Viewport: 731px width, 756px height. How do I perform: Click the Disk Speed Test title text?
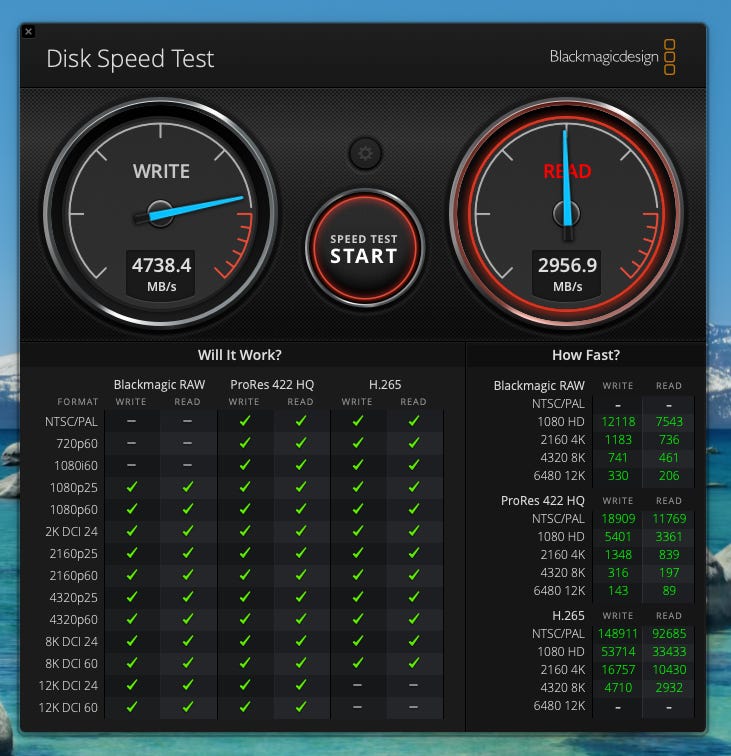(130, 59)
